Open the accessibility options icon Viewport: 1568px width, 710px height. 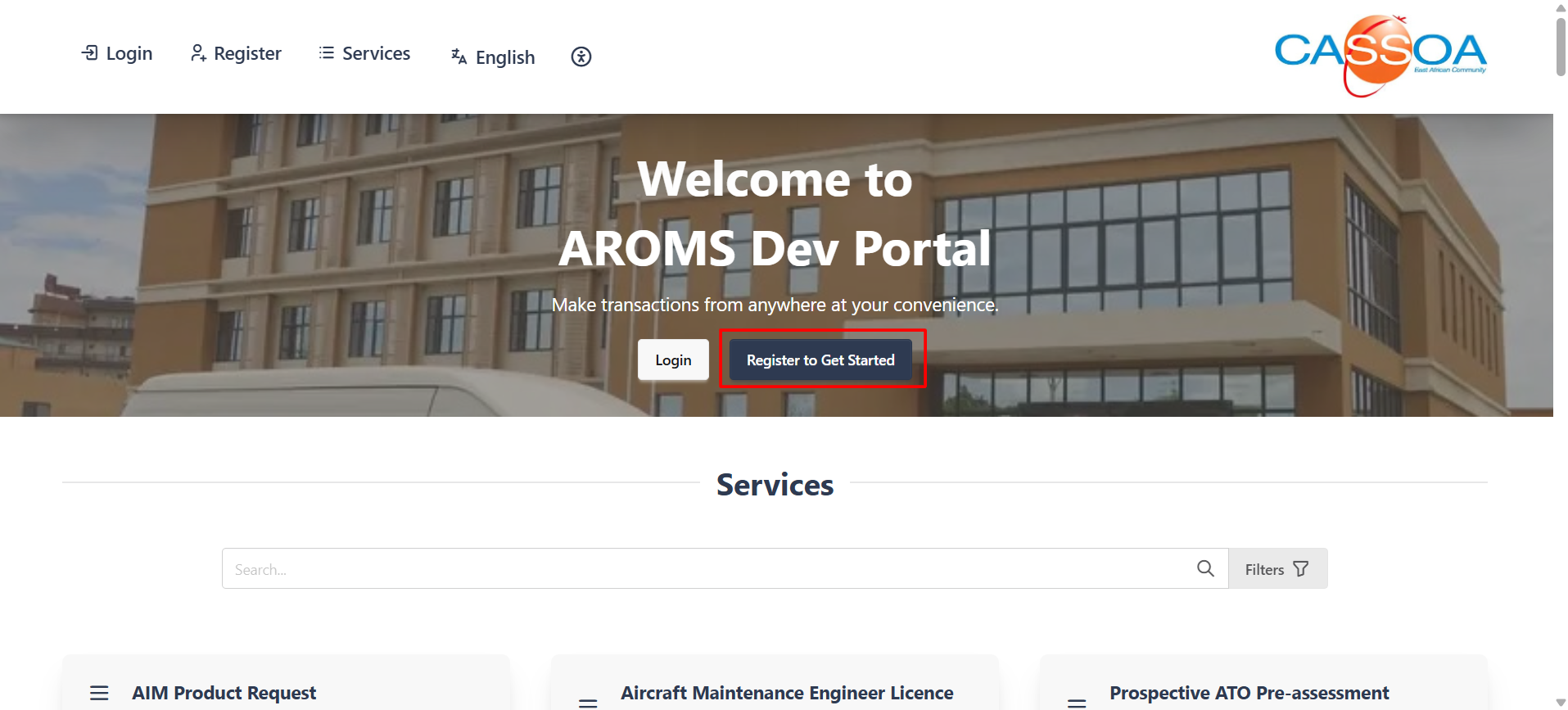581,57
